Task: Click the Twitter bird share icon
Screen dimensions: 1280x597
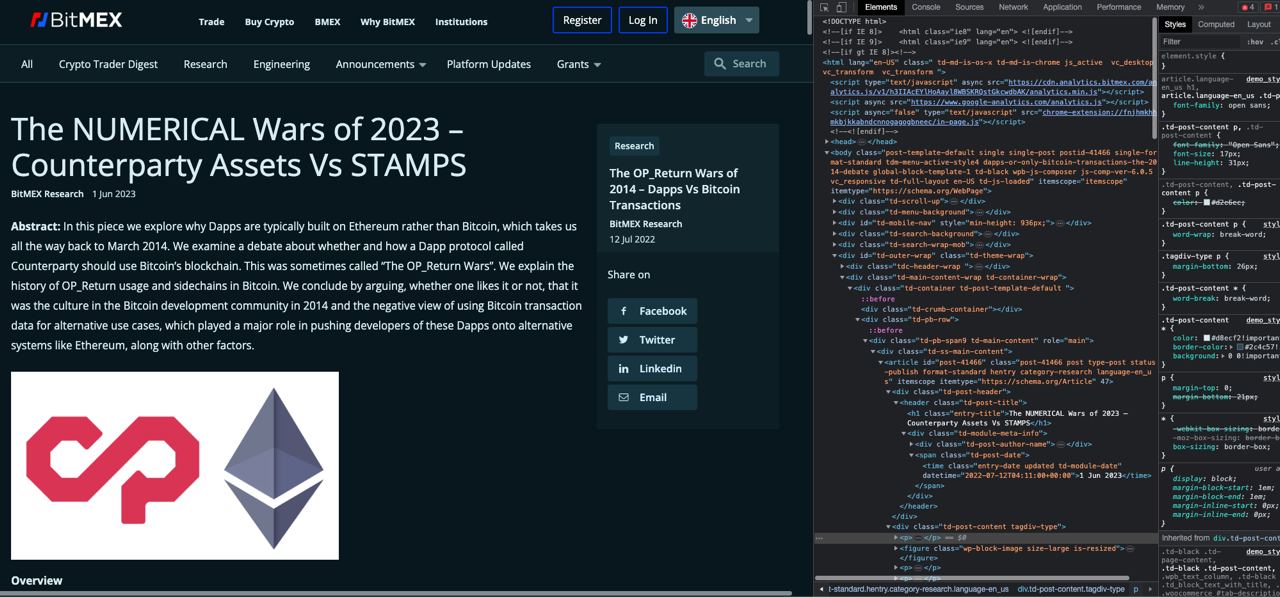Action: click(x=623, y=340)
